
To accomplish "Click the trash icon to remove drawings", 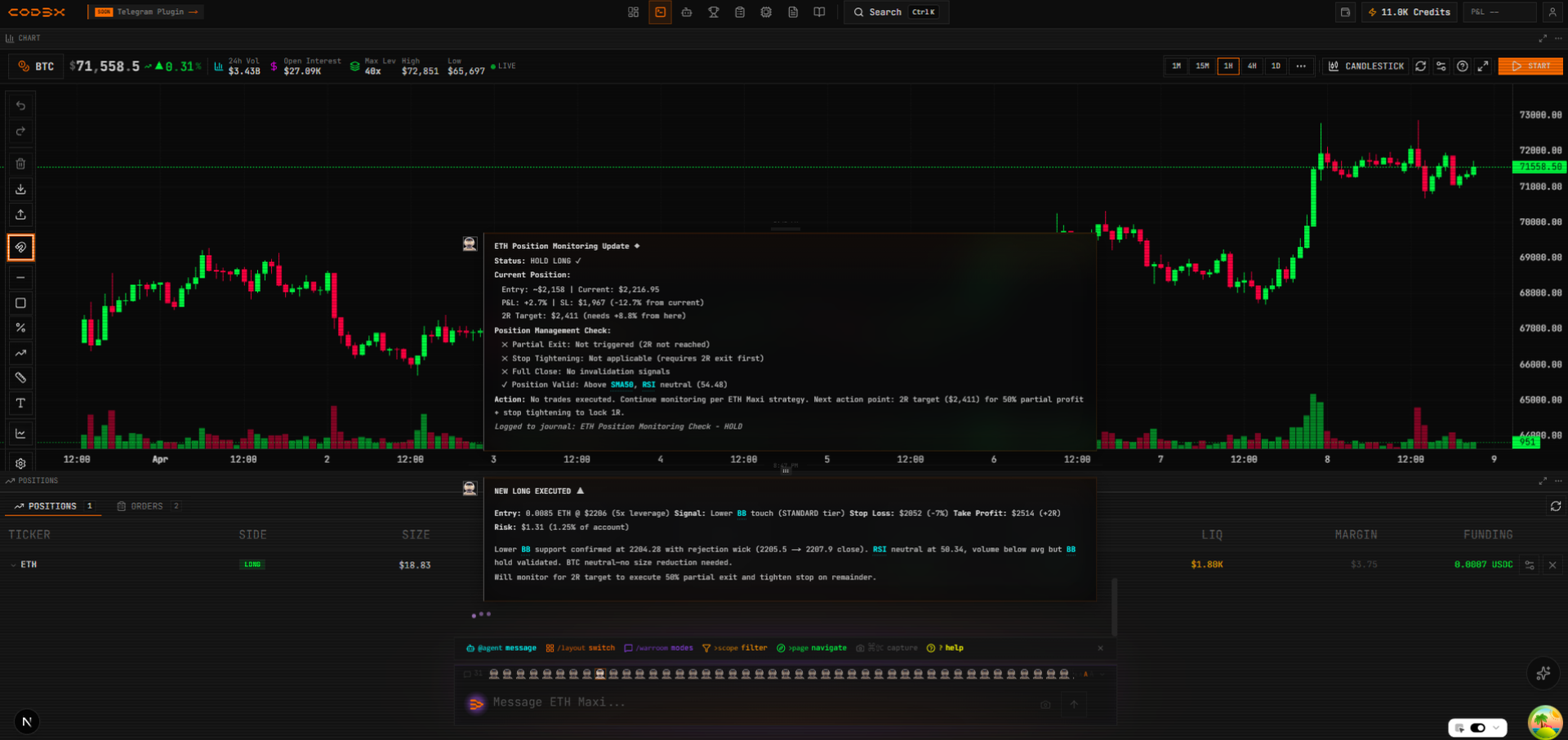I will (x=20, y=163).
